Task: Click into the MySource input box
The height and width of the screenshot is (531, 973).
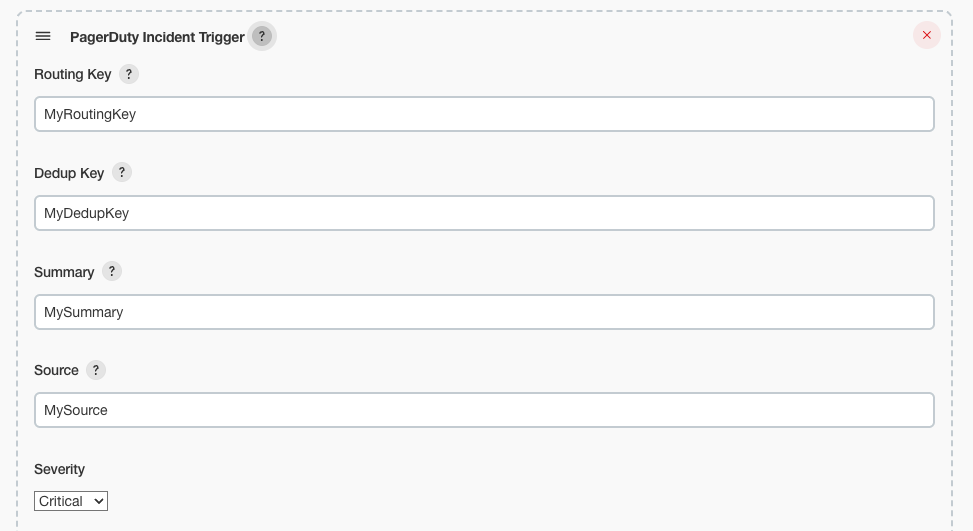Action: (484, 410)
